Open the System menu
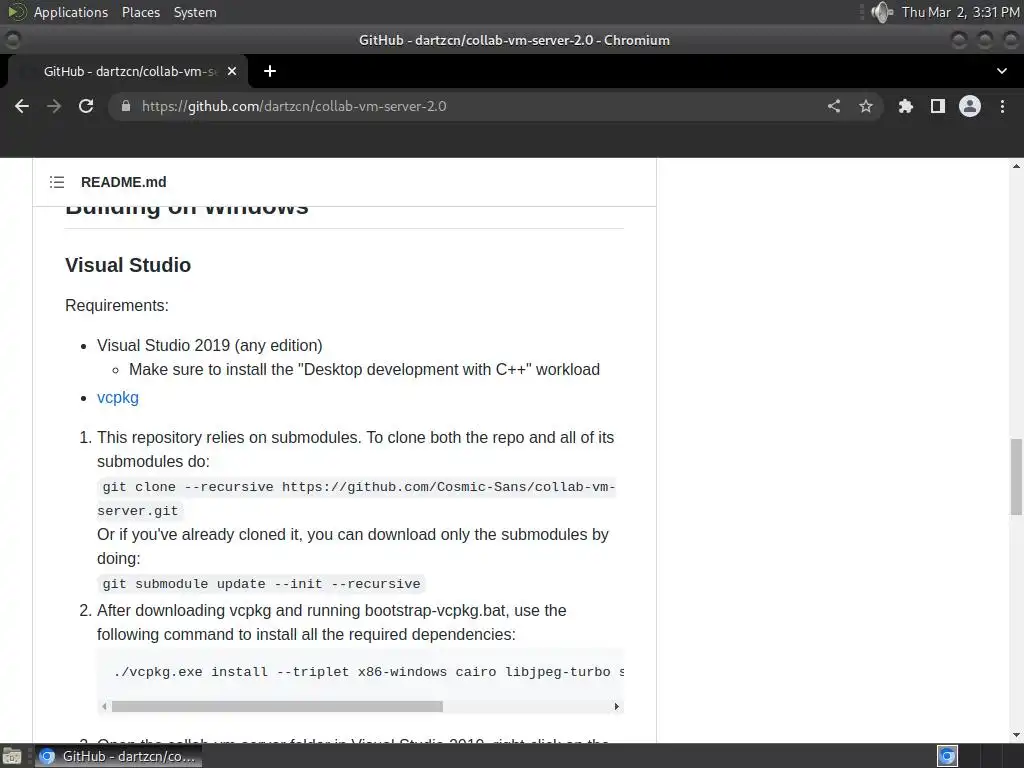The image size is (1024, 768). [x=195, y=12]
